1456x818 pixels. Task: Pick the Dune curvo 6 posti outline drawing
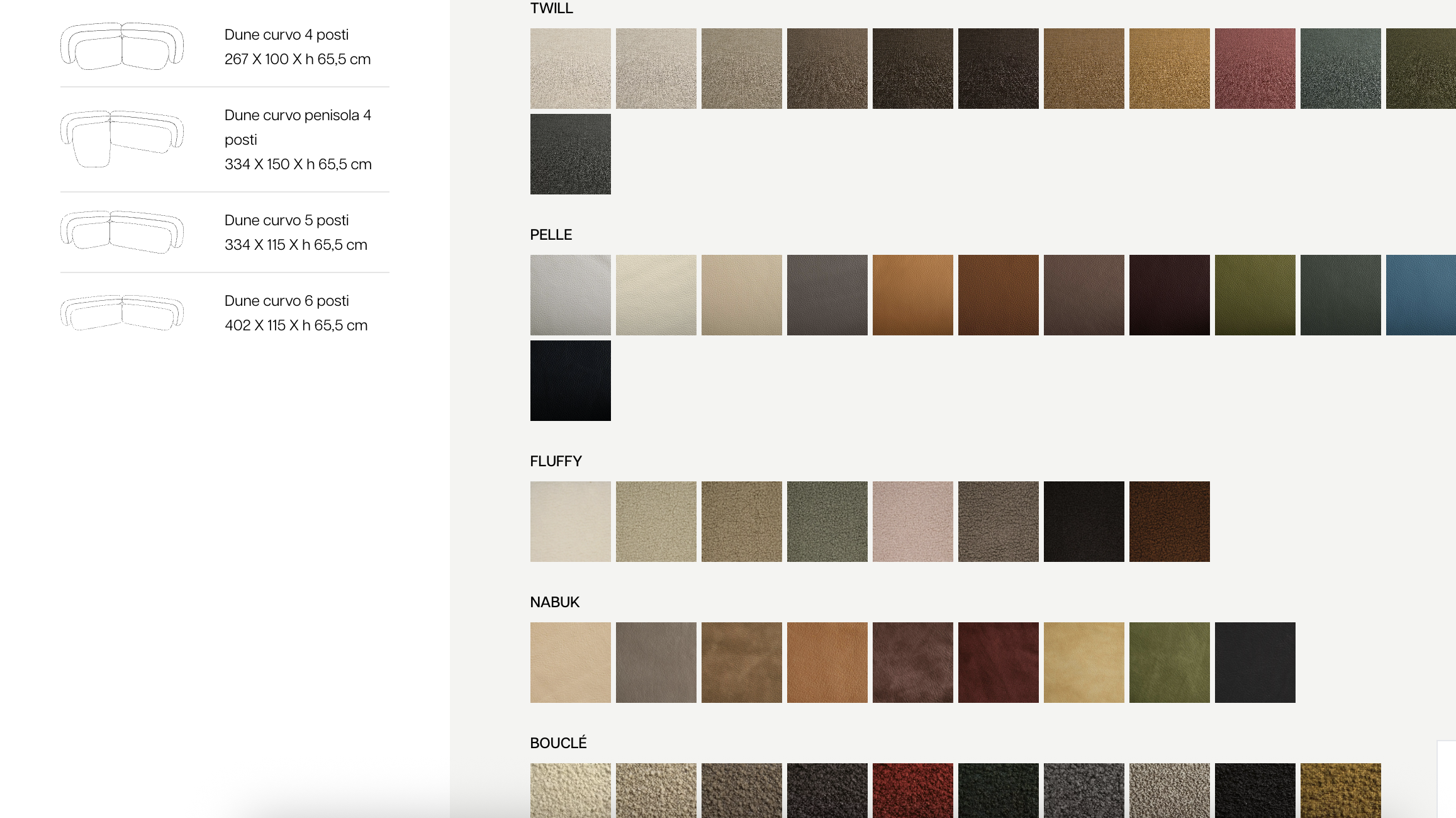[122, 313]
